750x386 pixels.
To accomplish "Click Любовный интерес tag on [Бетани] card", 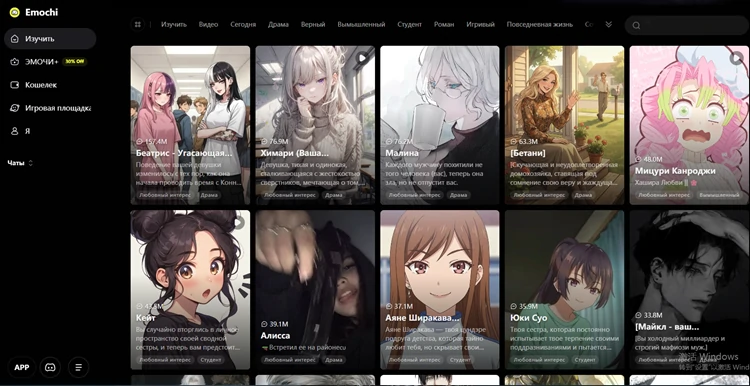I will tap(539, 195).
